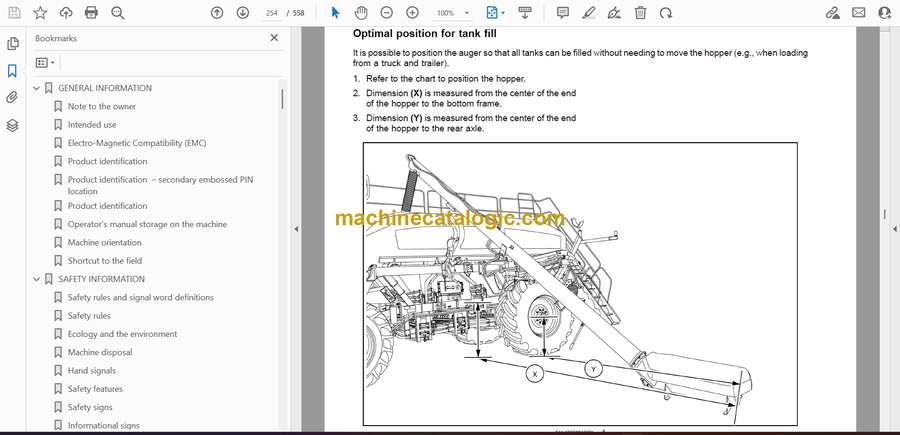Open the 100% zoom level dropdown
The image size is (900, 435).
click(x=452, y=13)
